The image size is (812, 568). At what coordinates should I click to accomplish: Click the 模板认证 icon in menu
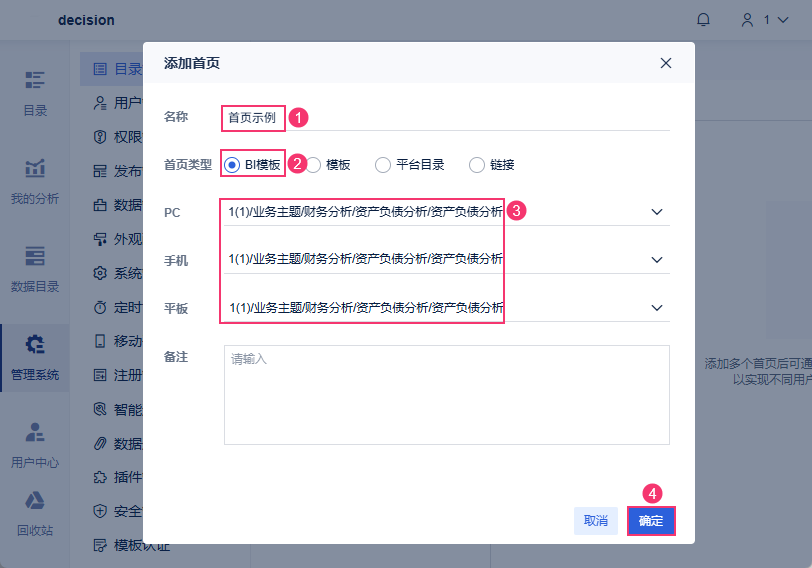[100, 545]
